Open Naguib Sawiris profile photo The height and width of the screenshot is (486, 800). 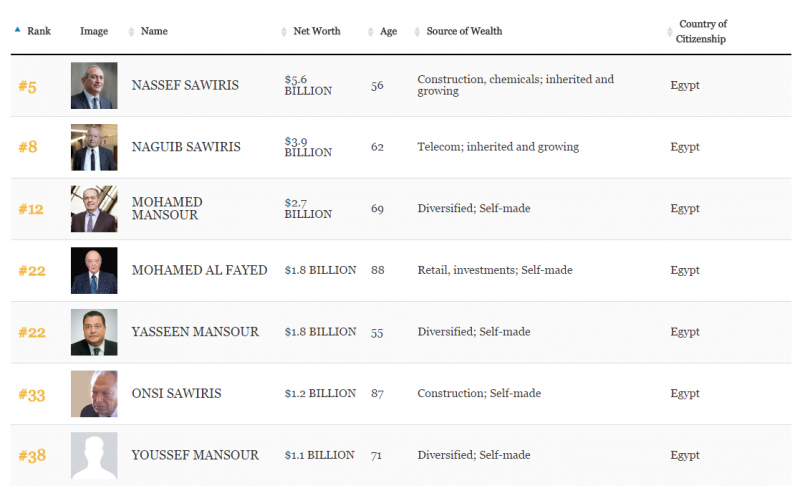(x=94, y=147)
